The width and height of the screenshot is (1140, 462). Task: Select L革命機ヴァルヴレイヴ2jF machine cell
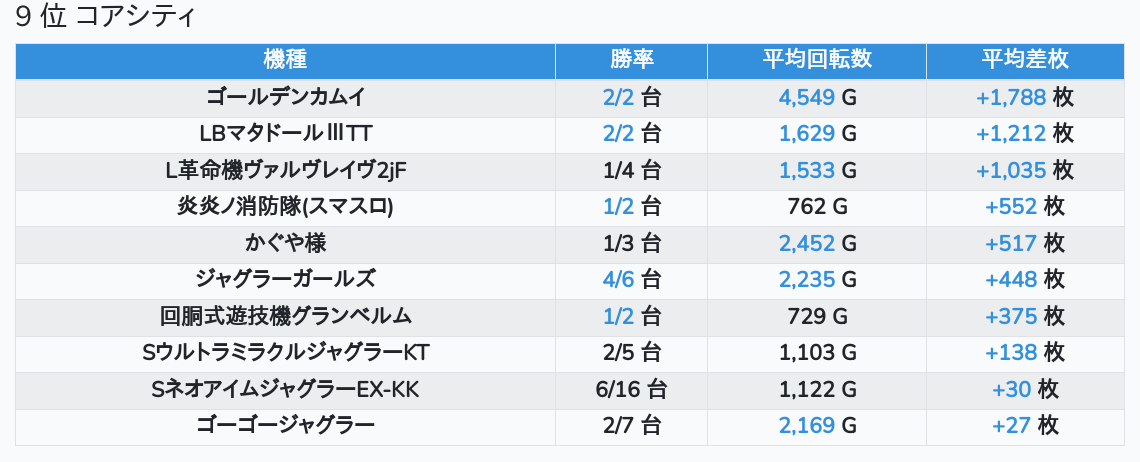285,170
